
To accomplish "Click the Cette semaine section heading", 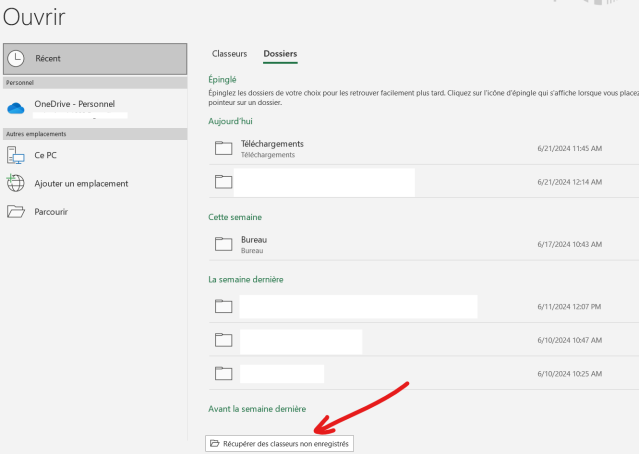I will (x=235, y=217).
